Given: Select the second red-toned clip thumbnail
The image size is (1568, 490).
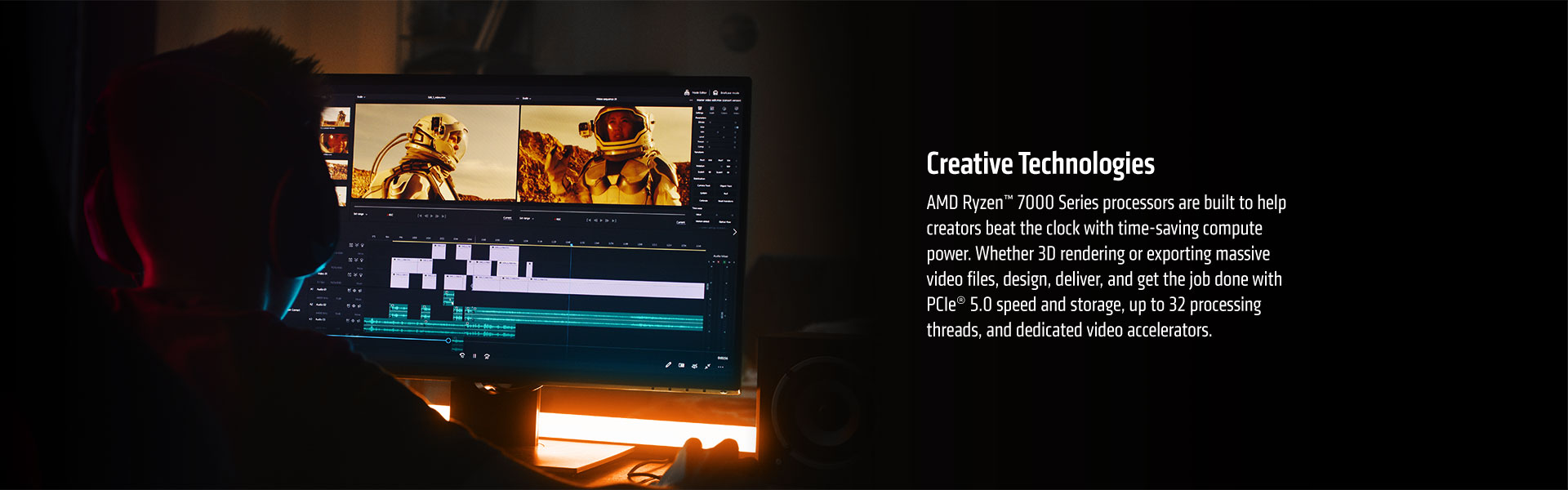Looking at the screenshot, I should pyautogui.click(x=334, y=144).
